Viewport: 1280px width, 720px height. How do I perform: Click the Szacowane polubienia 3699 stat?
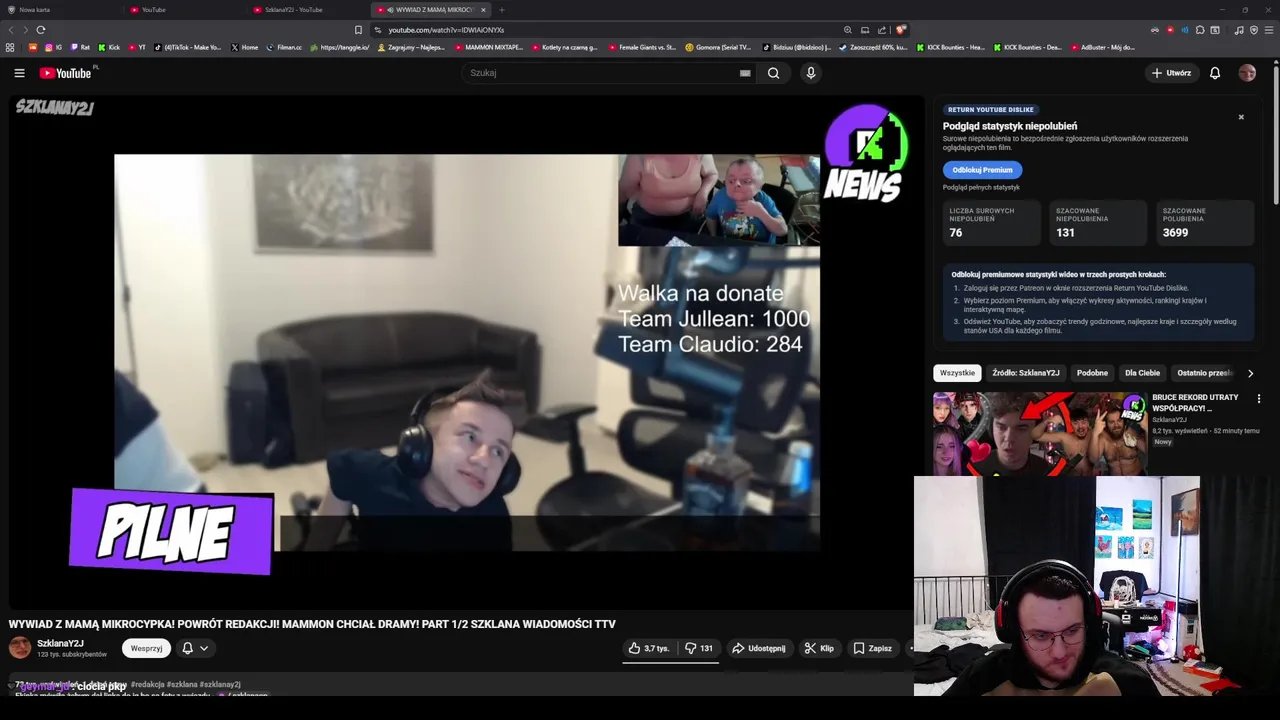(1205, 223)
